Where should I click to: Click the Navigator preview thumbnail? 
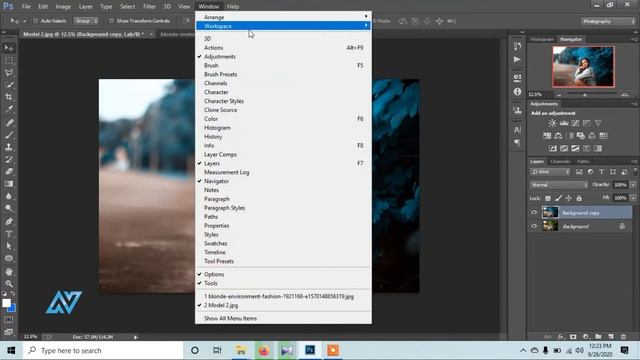(x=583, y=67)
